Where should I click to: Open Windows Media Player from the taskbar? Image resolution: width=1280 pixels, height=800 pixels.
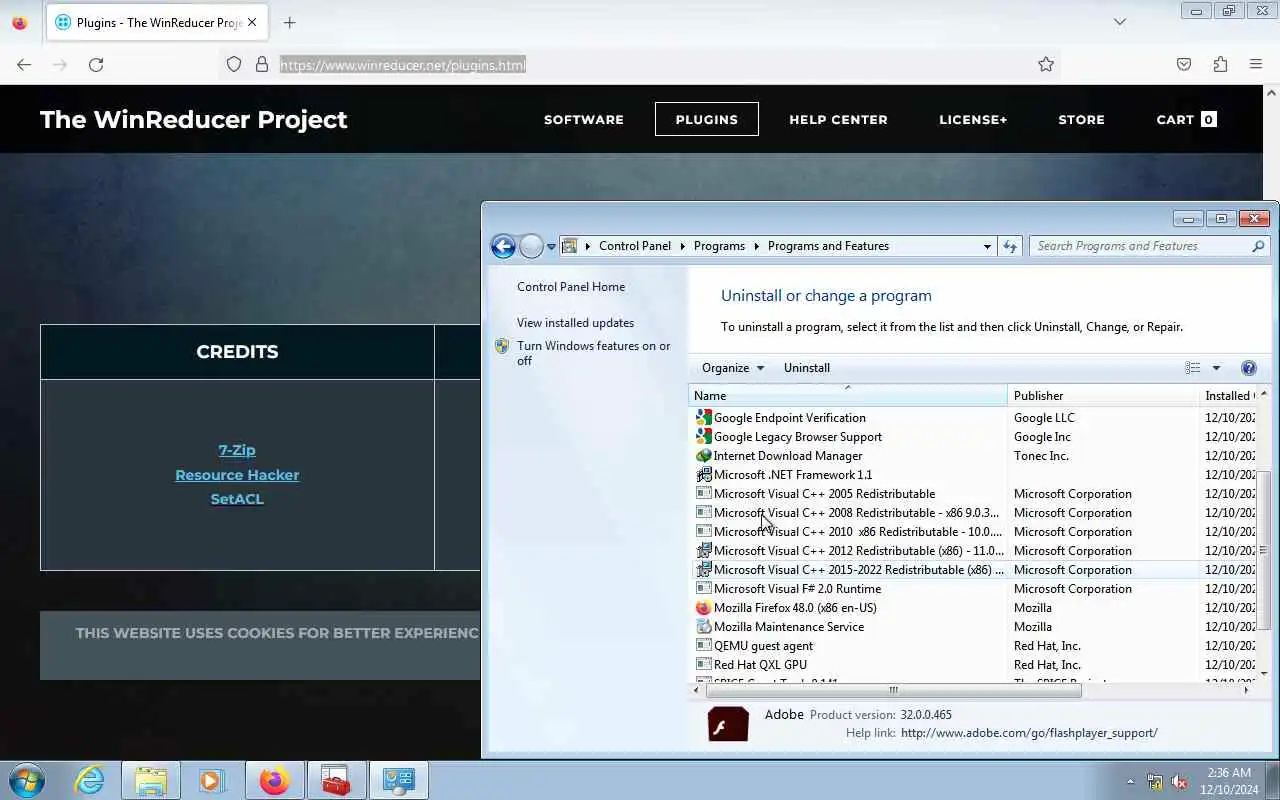click(x=211, y=780)
